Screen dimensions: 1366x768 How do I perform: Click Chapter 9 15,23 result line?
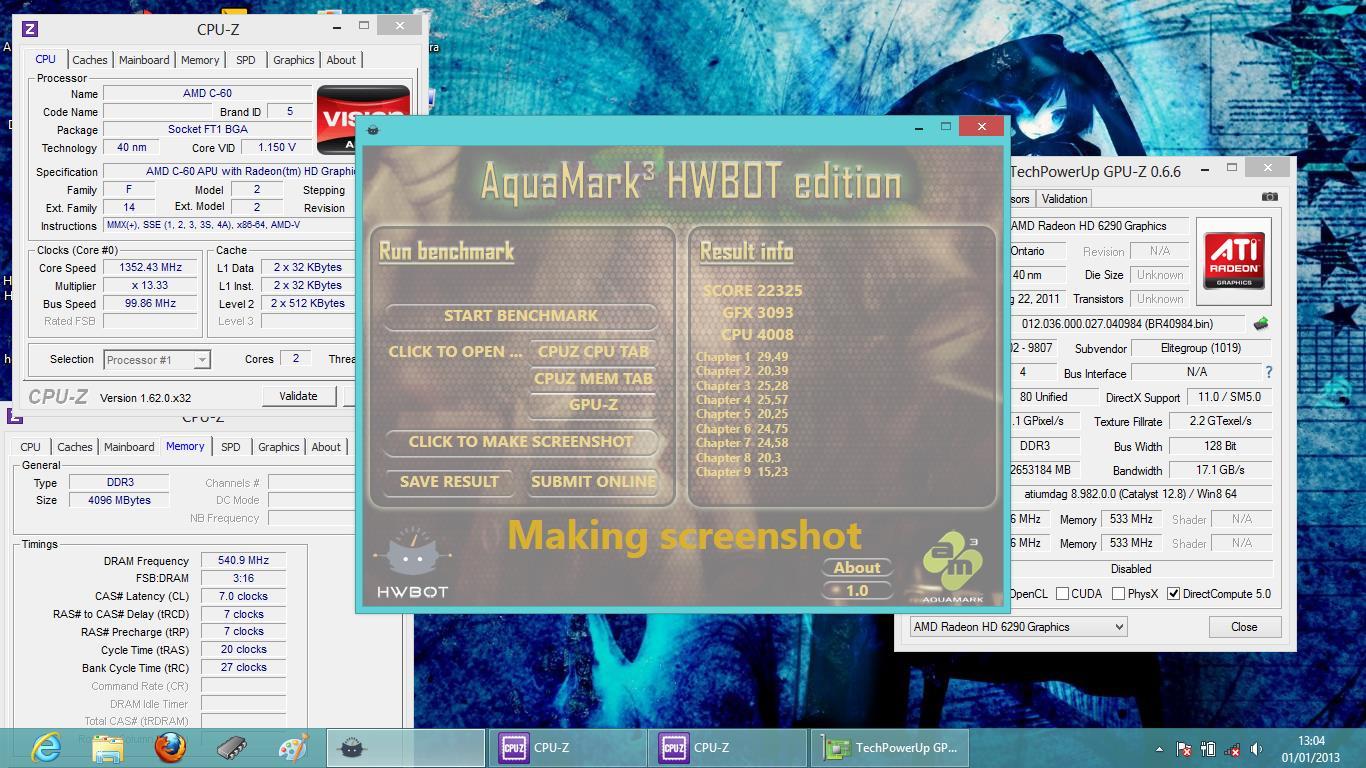pos(742,472)
